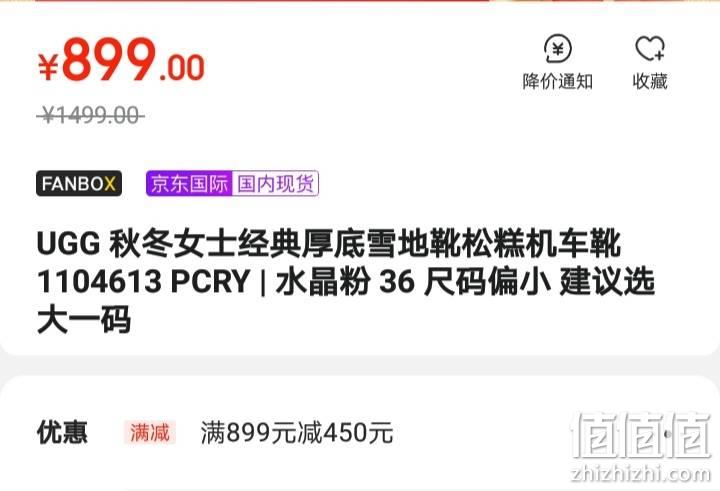Open the zhizhizhi.com watermark link
The height and width of the screenshot is (491, 720).
(x=641, y=473)
